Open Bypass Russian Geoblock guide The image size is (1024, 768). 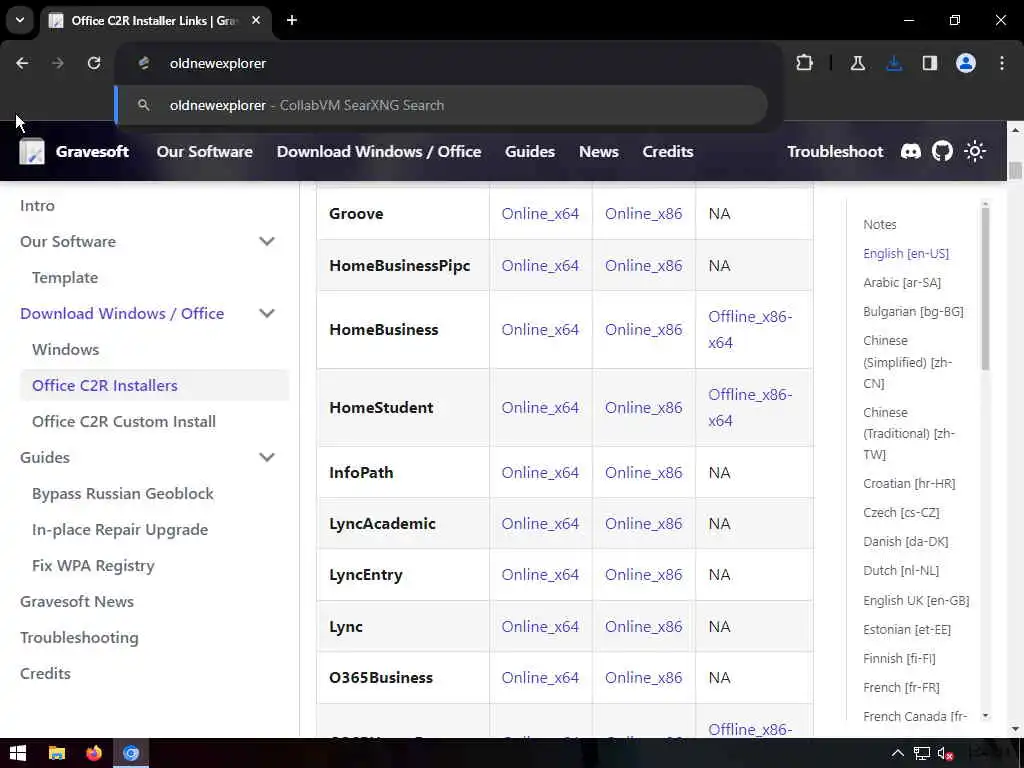(x=123, y=494)
